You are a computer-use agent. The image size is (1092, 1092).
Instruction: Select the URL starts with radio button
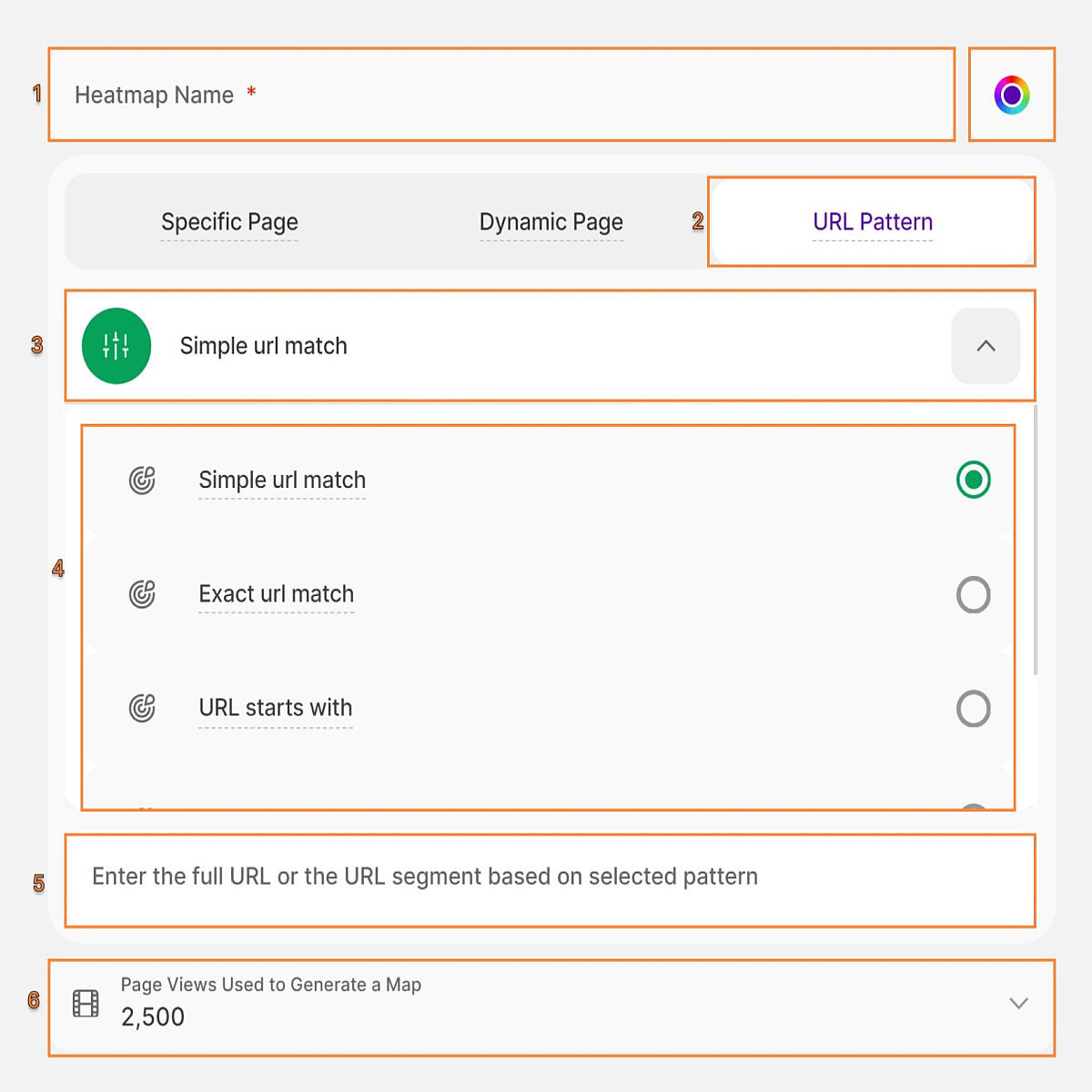973,708
